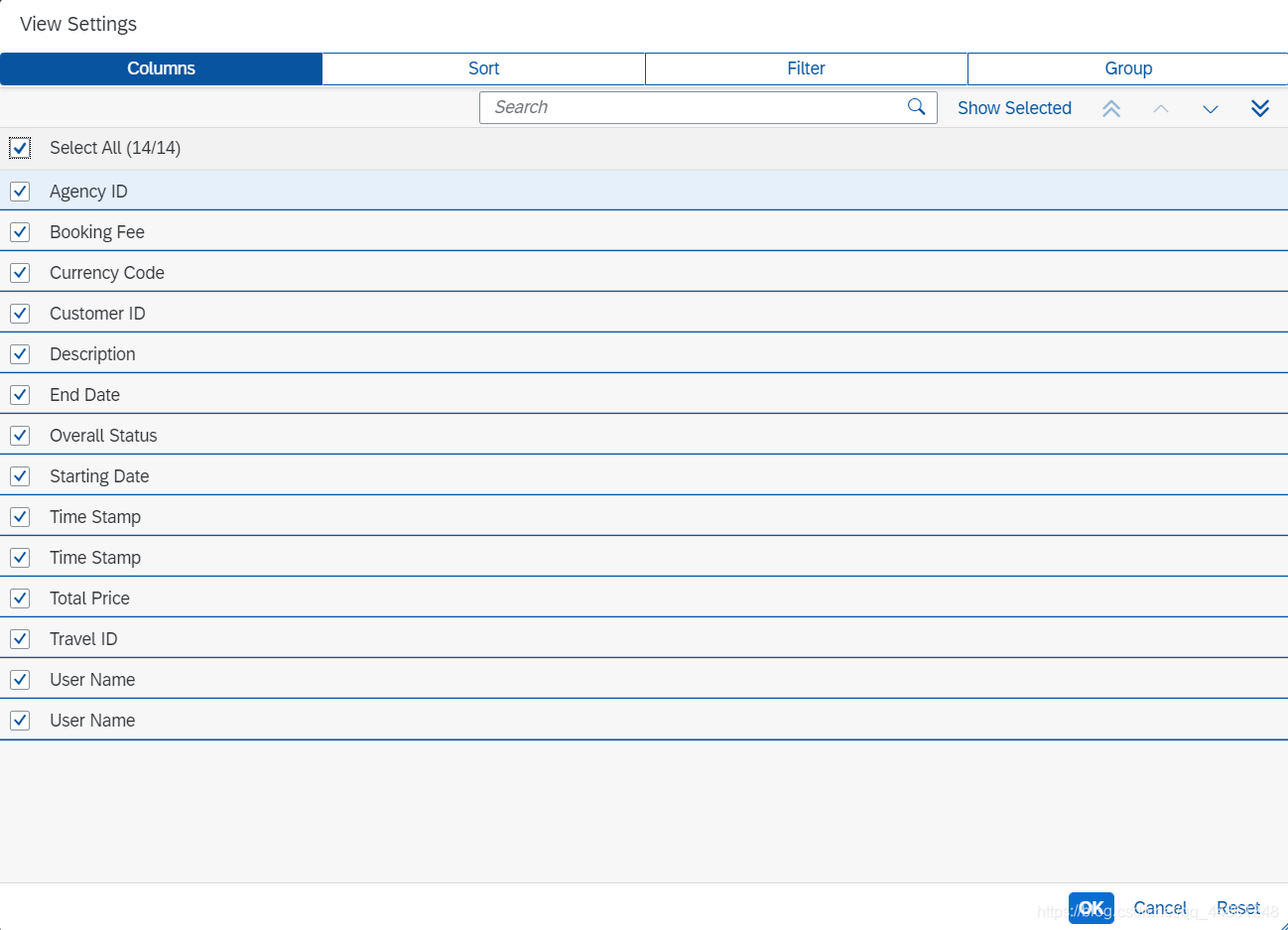Click the Select All (14/14) label

tap(115, 148)
